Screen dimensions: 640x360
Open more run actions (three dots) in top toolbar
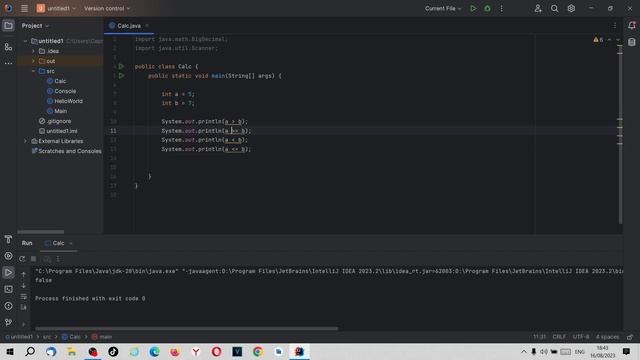(x=502, y=8)
